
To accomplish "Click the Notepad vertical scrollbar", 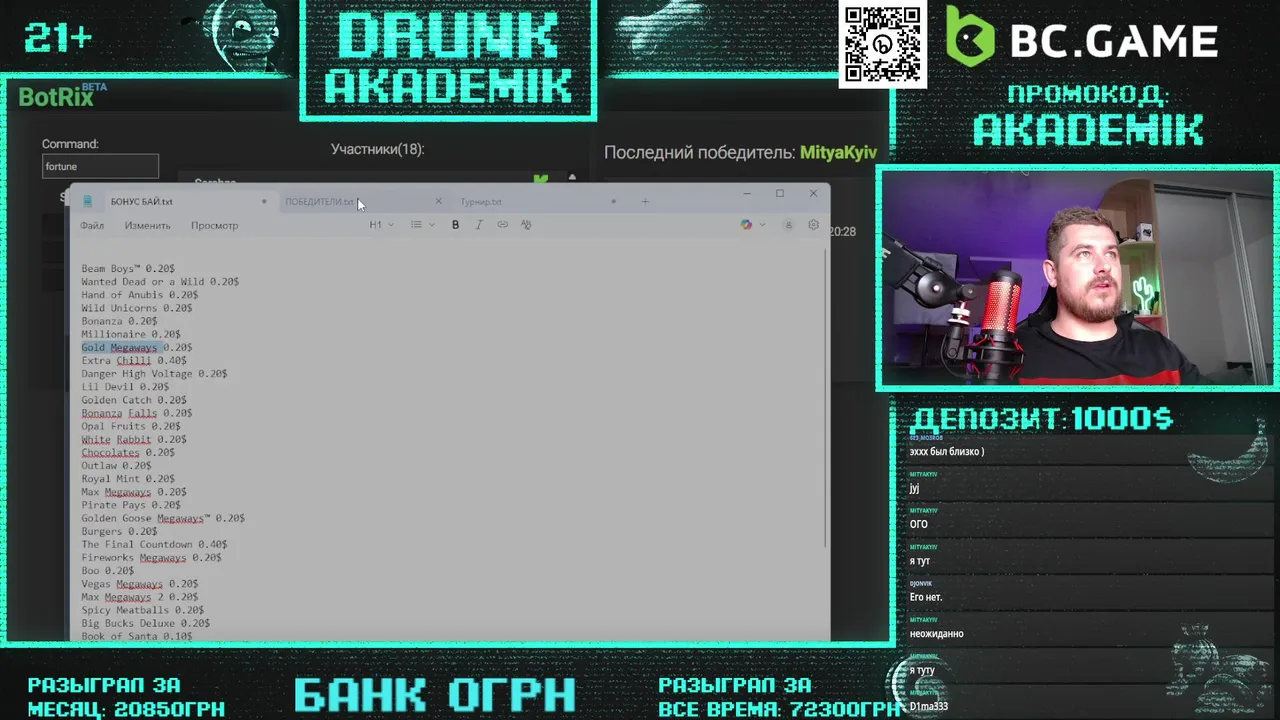I will coord(826,400).
